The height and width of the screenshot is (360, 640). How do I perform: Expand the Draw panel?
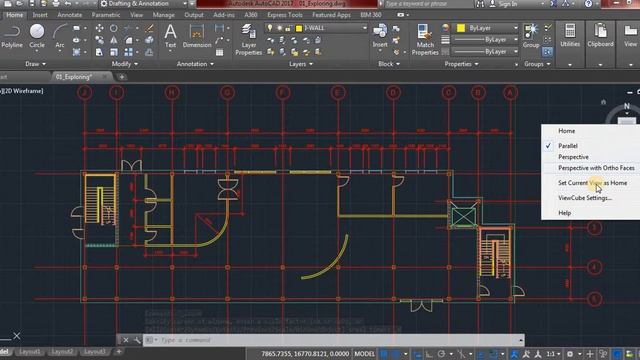(x=35, y=64)
